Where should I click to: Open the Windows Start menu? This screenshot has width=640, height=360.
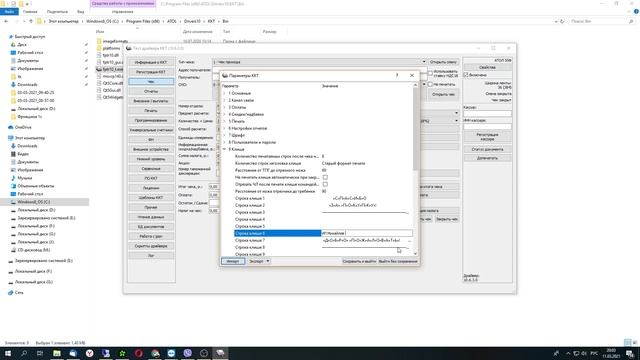(x=8, y=353)
